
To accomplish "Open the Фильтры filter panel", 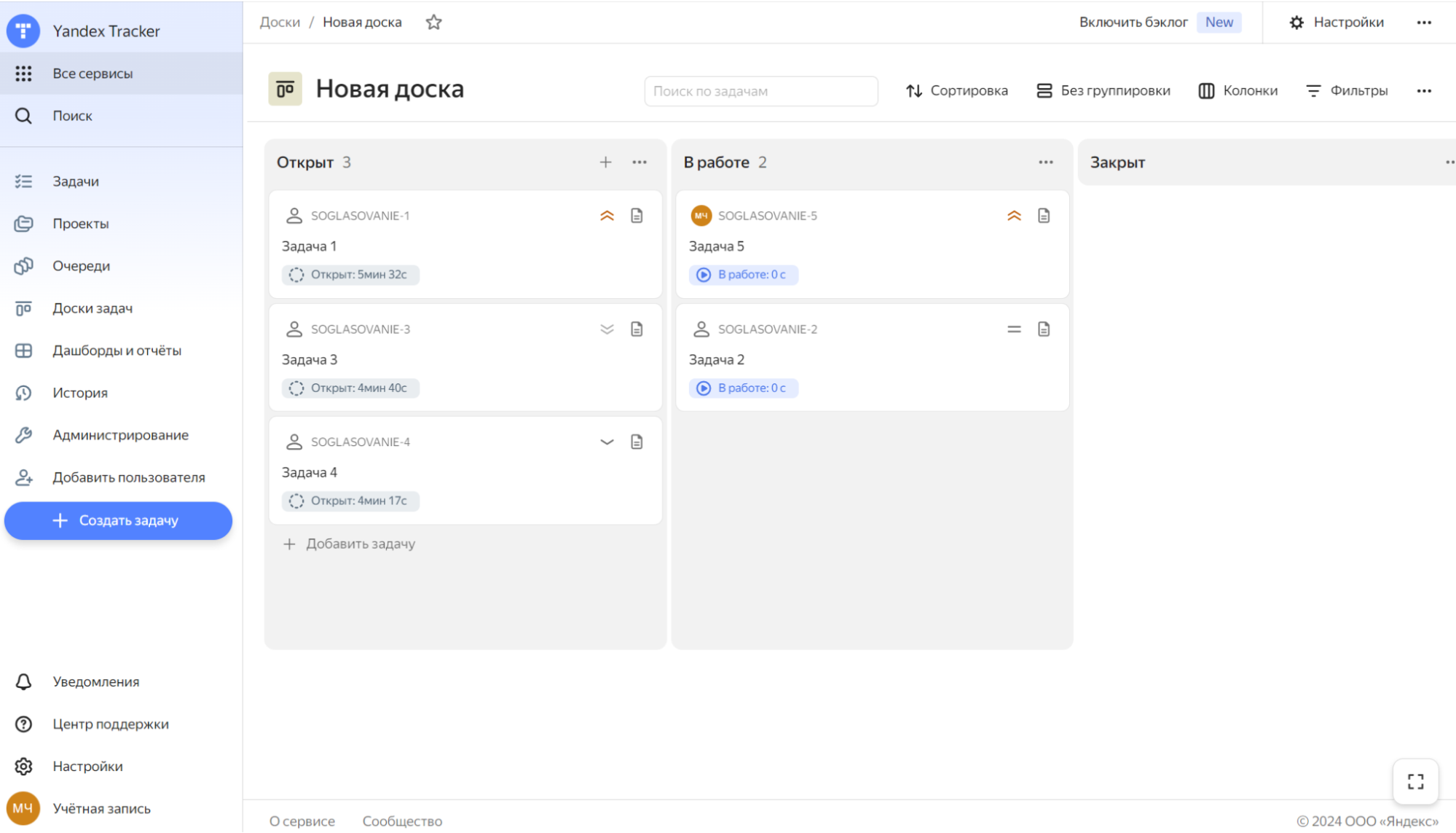I will click(x=1347, y=90).
